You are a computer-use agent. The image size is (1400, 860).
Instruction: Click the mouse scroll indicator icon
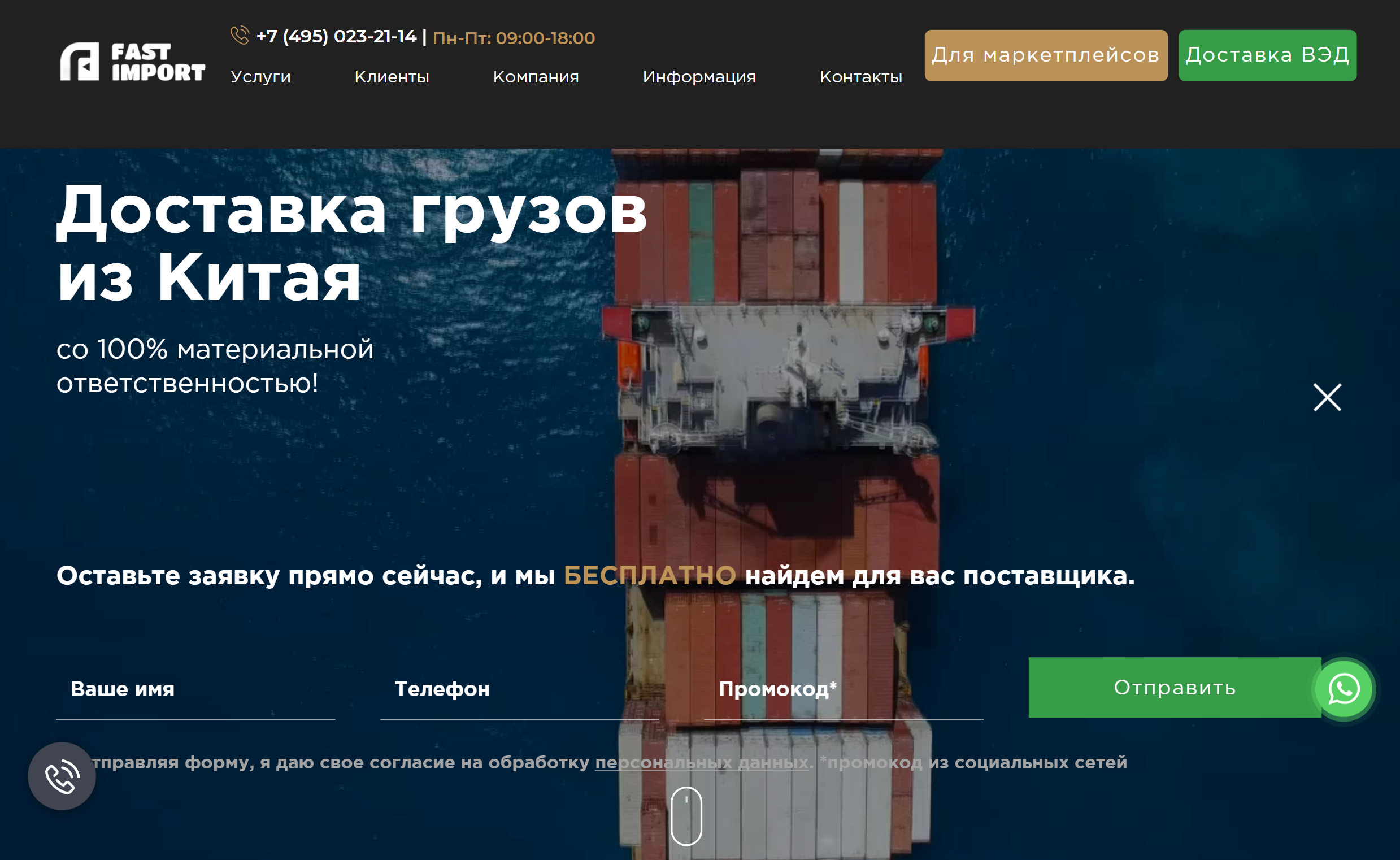pos(686,815)
